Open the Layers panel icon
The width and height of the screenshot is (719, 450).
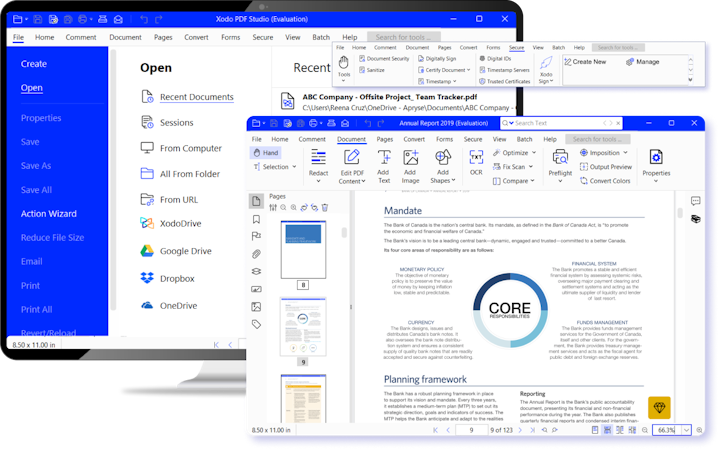point(256,271)
